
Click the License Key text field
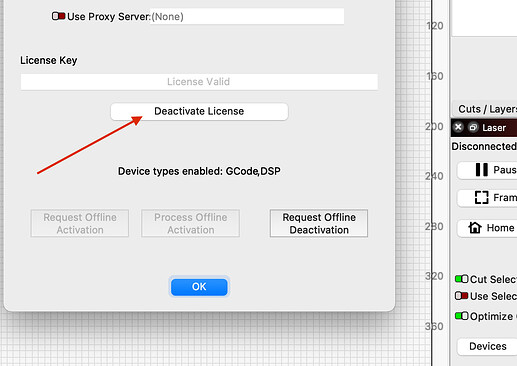point(199,82)
